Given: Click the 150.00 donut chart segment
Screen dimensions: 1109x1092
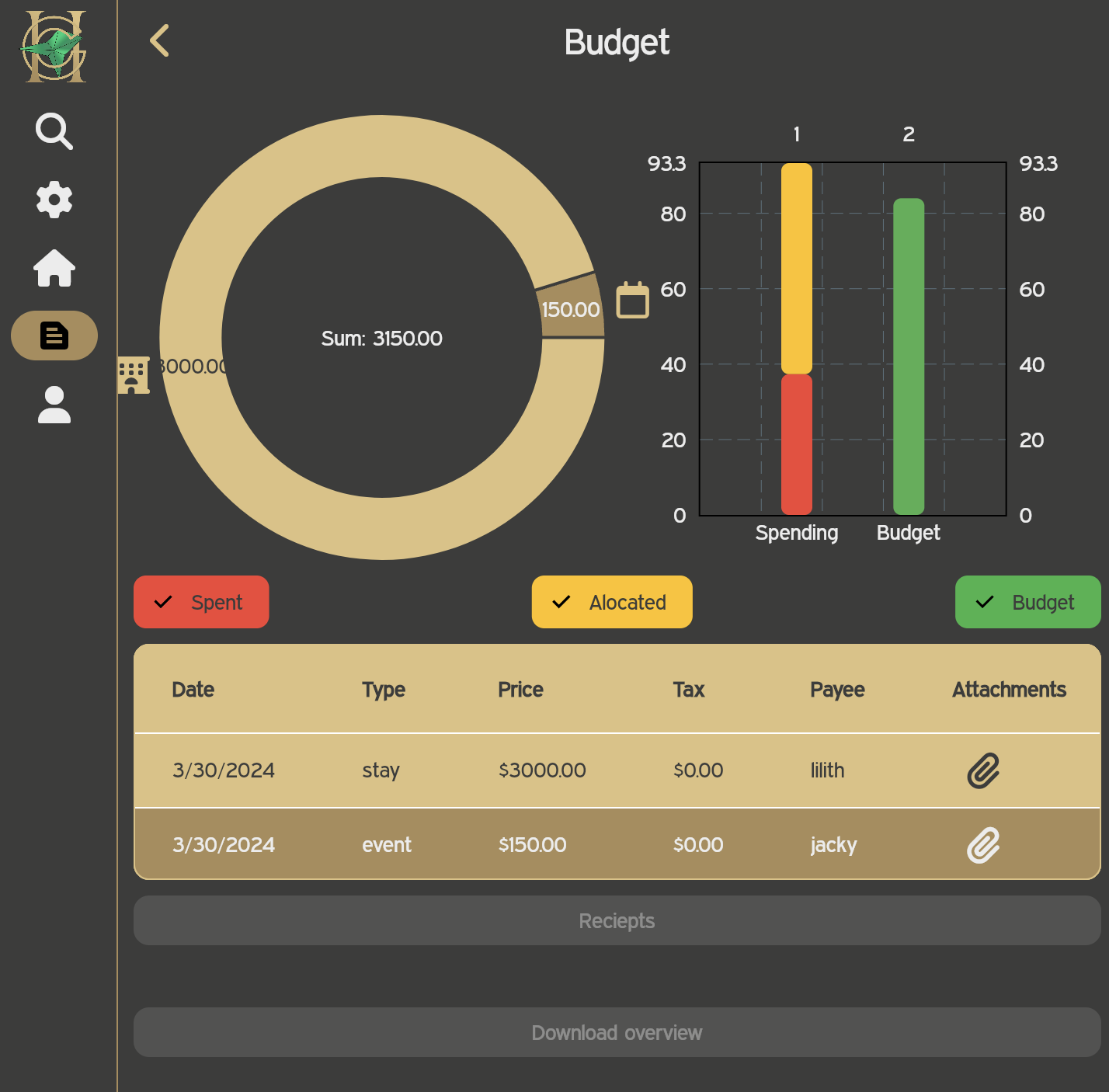Looking at the screenshot, I should 571,308.
